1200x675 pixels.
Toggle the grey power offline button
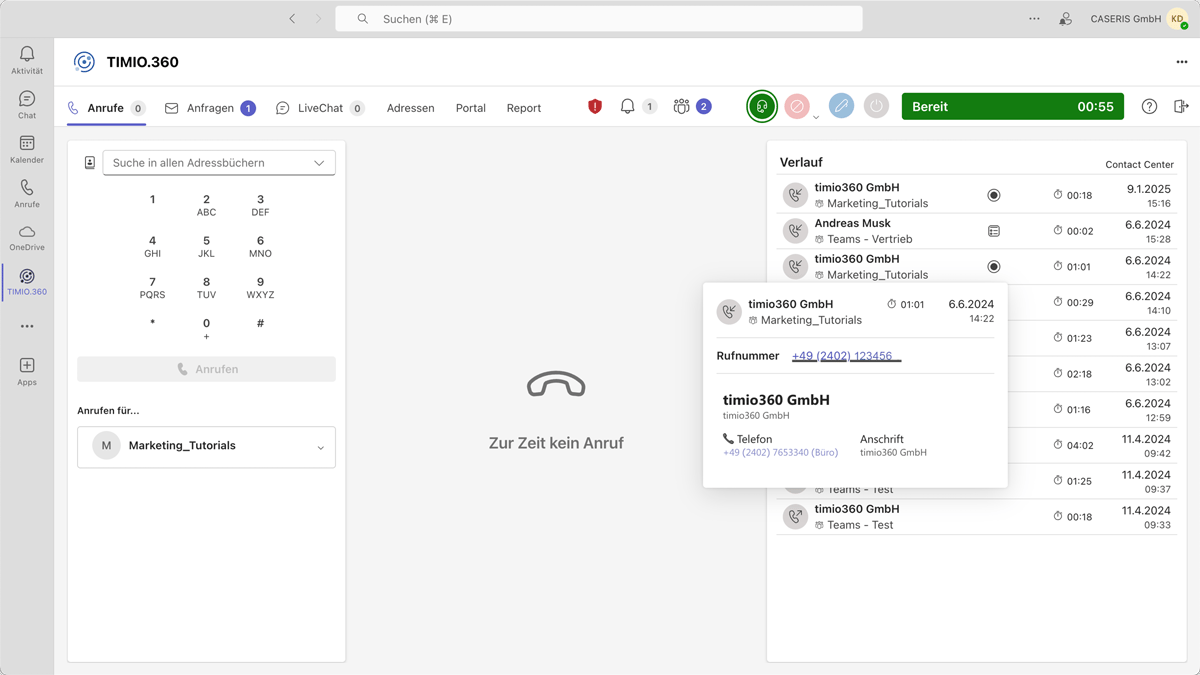(876, 106)
